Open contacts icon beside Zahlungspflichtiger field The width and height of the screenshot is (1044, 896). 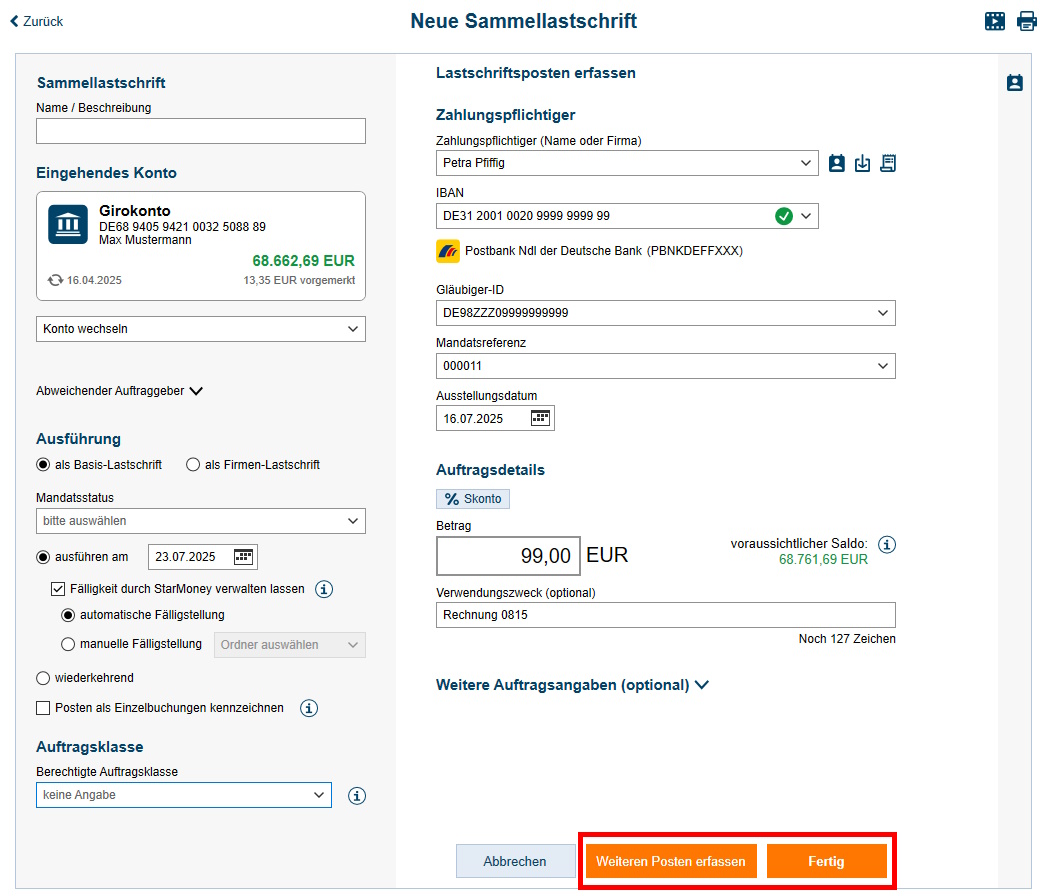click(837, 163)
